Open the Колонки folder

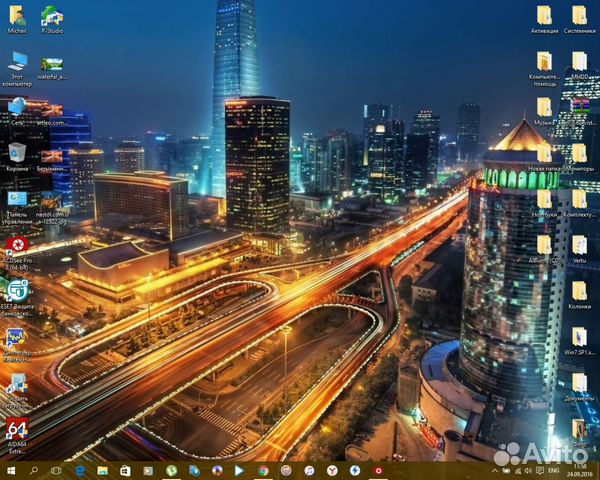click(579, 295)
